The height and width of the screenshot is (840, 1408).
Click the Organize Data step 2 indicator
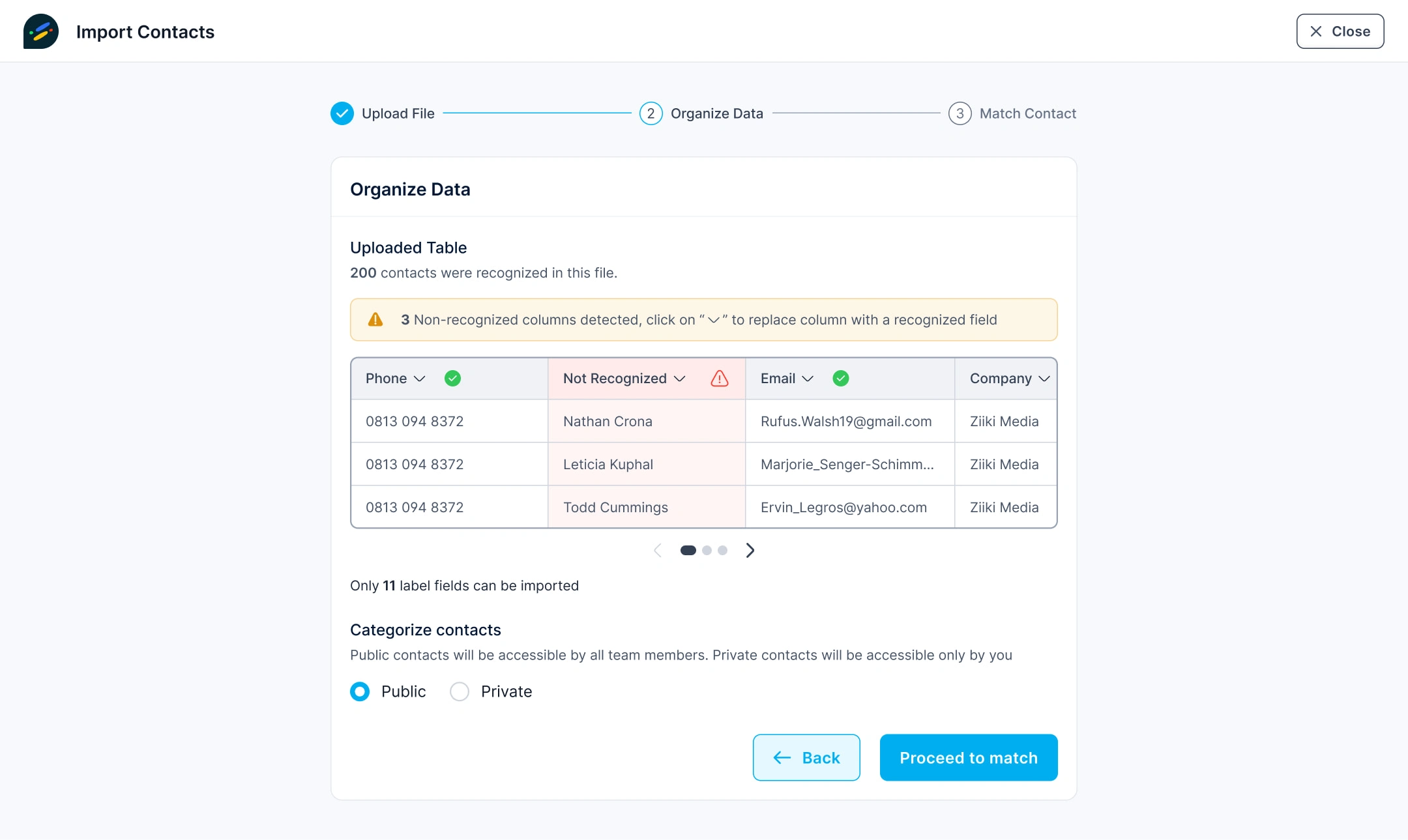click(x=651, y=113)
